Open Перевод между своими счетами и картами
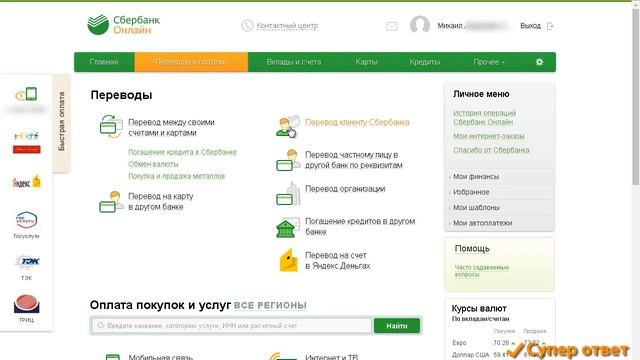 171,128
